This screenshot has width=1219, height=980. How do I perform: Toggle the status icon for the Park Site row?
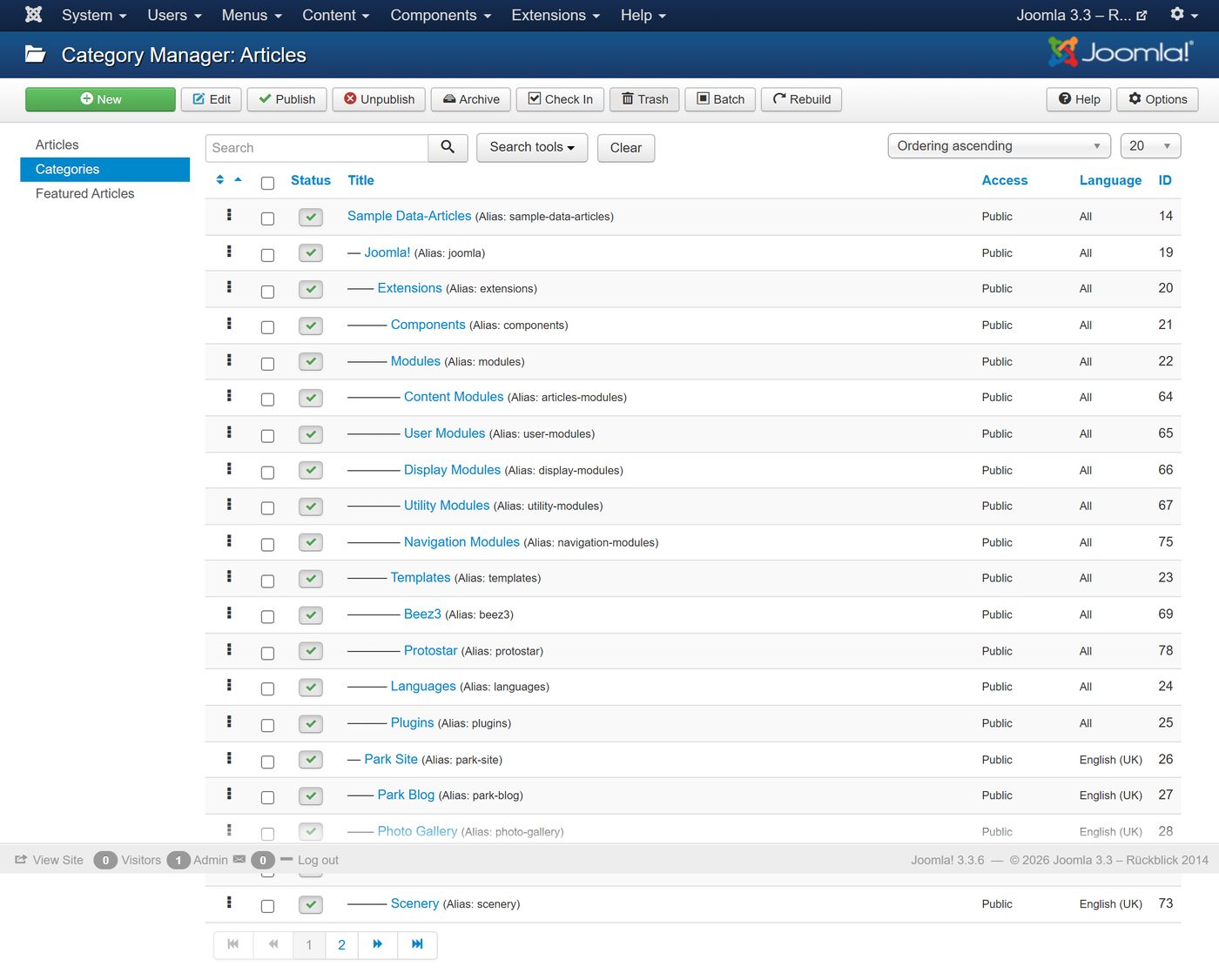pyautogui.click(x=311, y=760)
